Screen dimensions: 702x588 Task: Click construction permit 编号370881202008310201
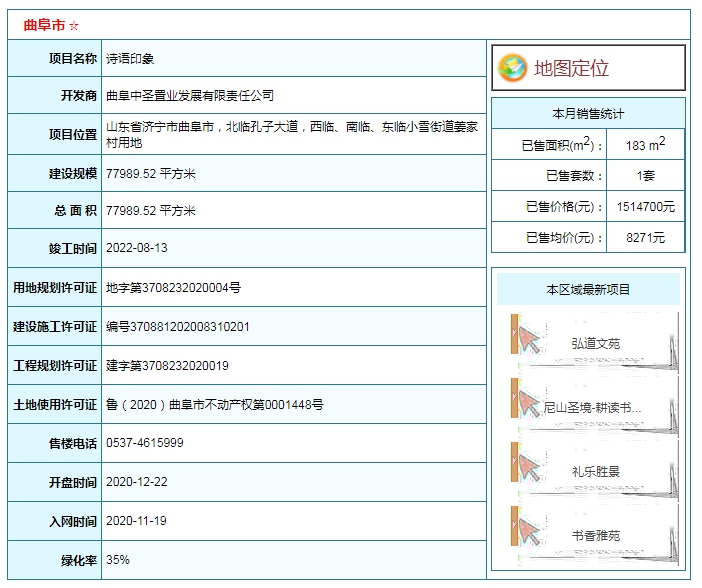(x=178, y=326)
